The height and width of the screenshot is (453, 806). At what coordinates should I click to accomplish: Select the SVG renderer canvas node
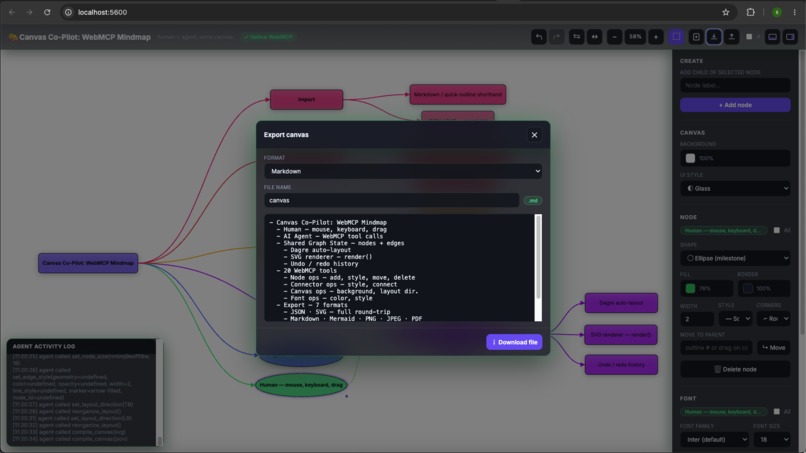pos(621,335)
